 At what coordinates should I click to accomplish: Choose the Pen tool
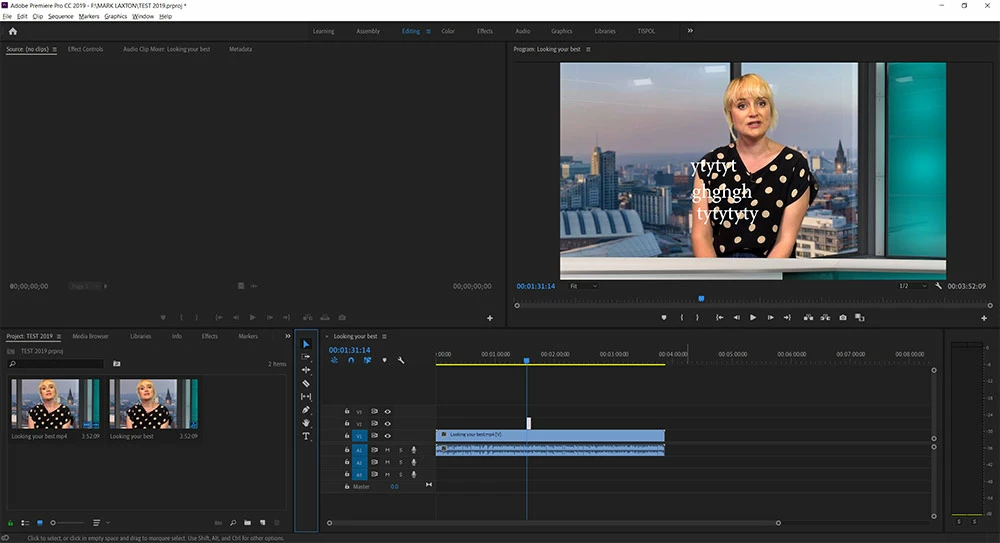(306, 410)
